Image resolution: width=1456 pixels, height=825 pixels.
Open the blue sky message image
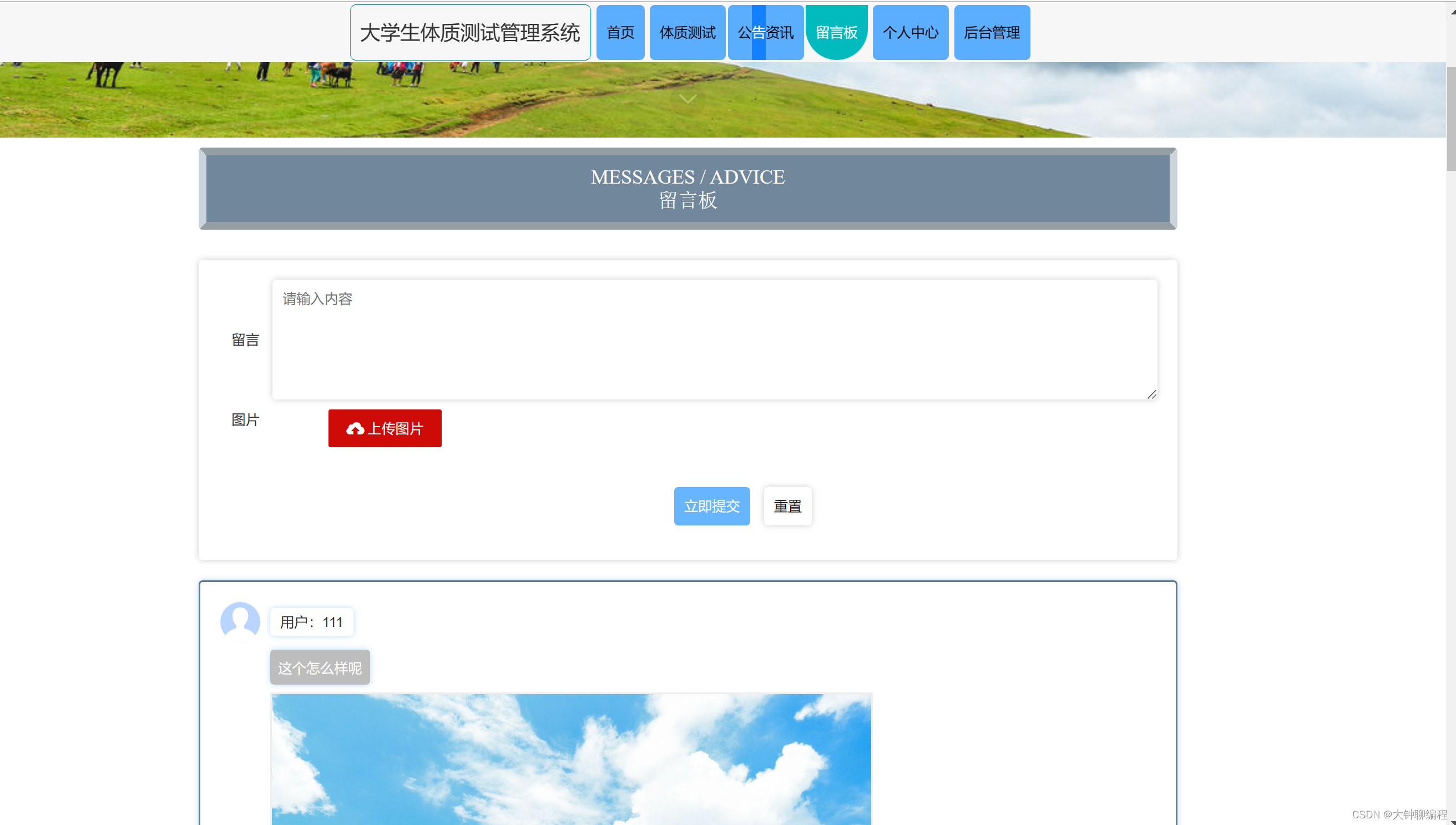pyautogui.click(x=570, y=760)
